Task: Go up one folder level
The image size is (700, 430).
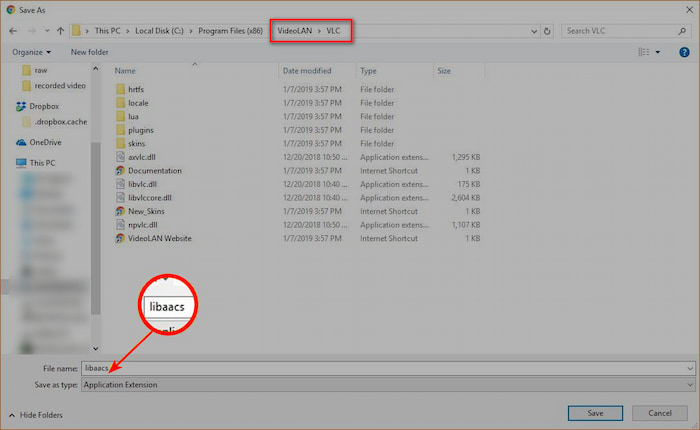Action: [61, 31]
